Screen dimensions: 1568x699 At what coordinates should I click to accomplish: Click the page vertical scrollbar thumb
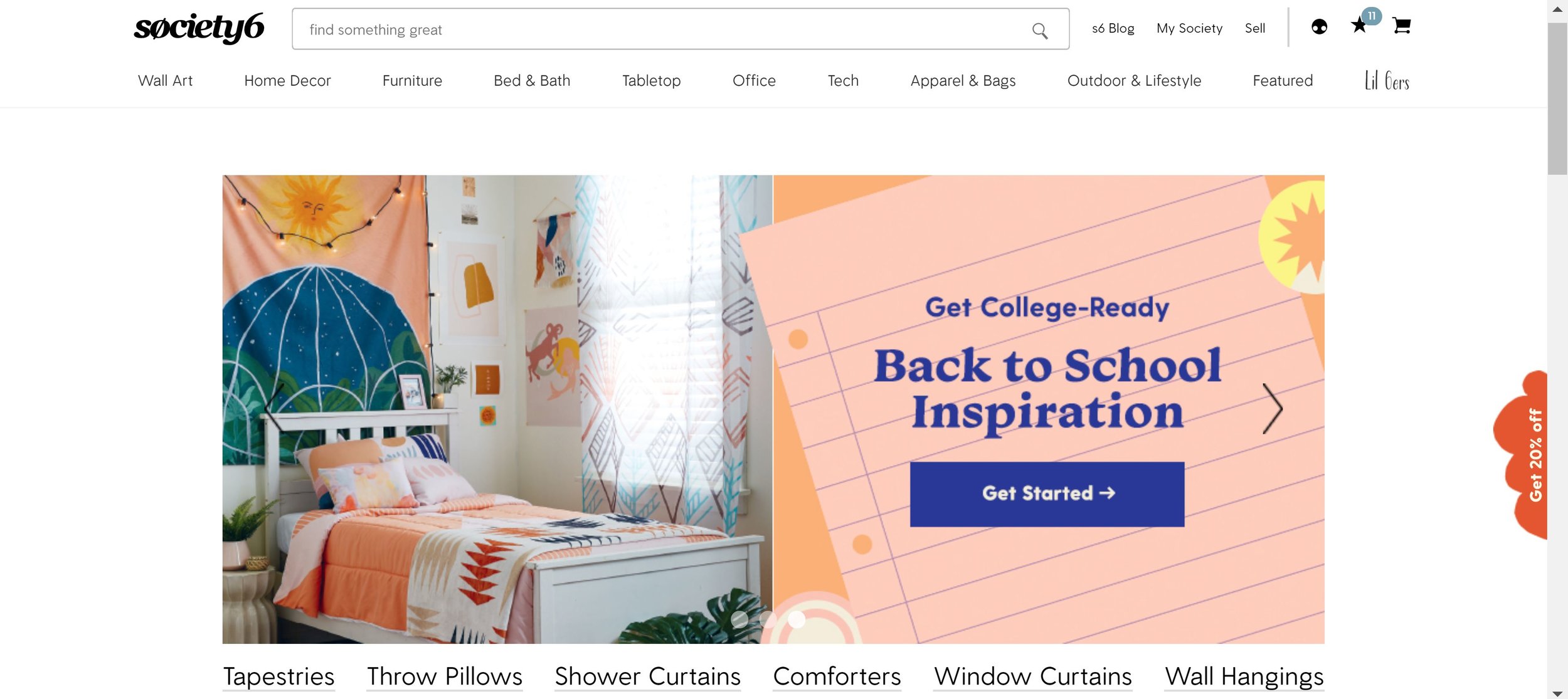pyautogui.click(x=1557, y=99)
